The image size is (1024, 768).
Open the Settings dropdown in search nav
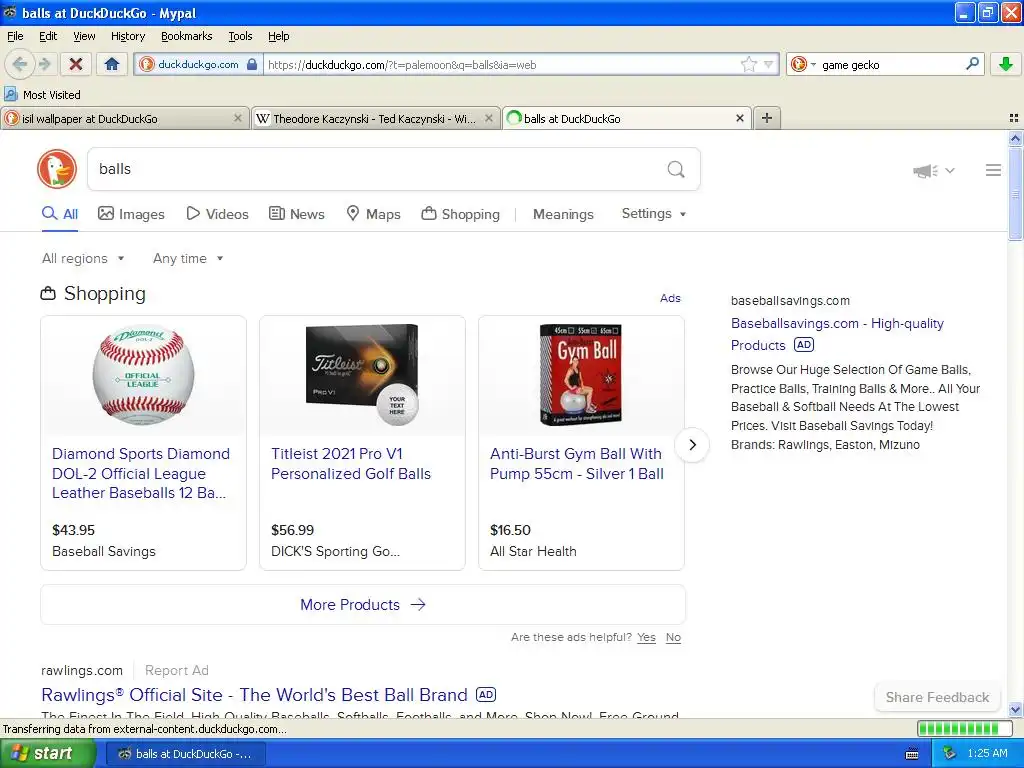tap(654, 214)
